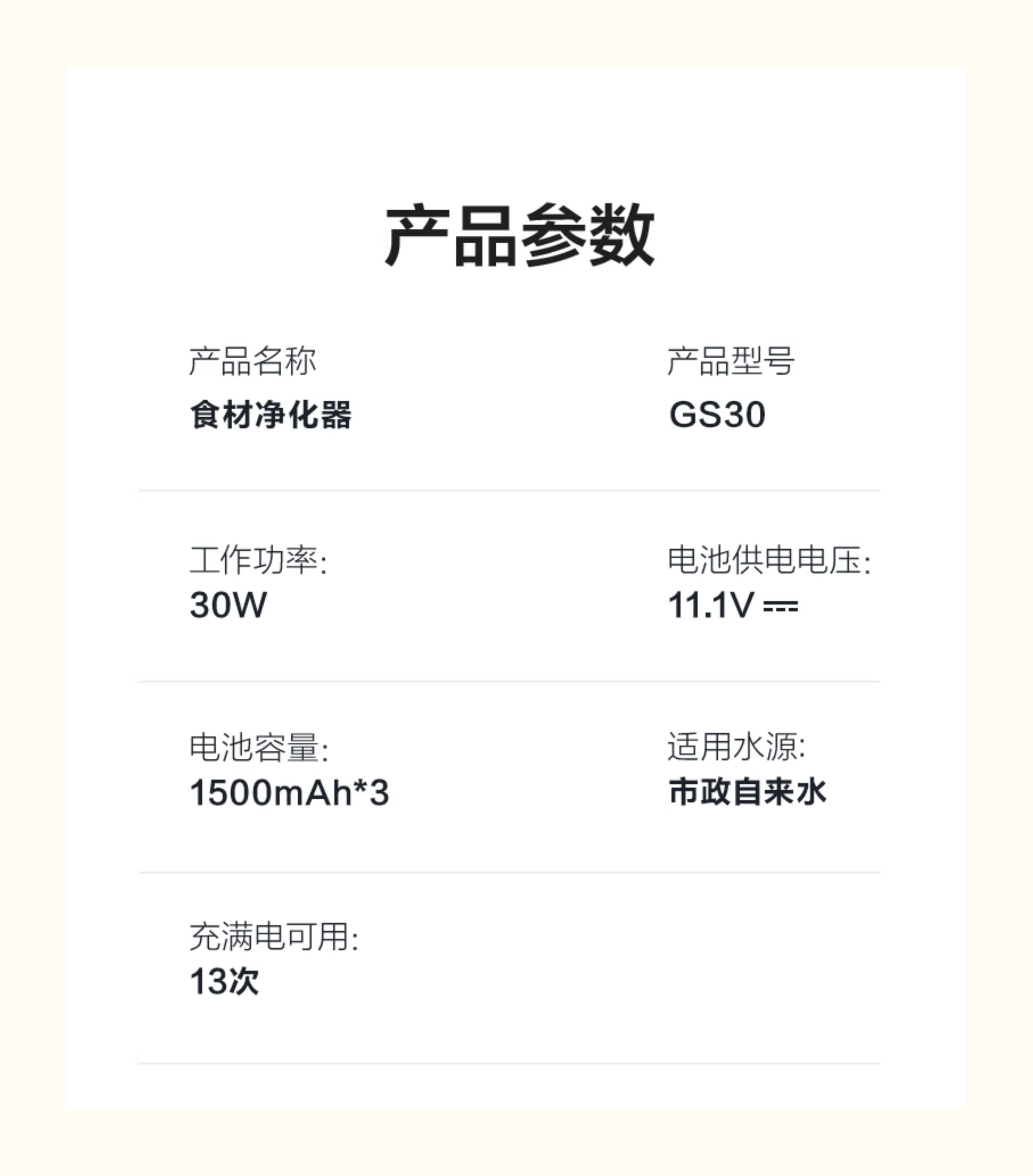The width and height of the screenshot is (1033, 1176).
Task: Select the 市政自来水 water source text
Action: coord(747,792)
